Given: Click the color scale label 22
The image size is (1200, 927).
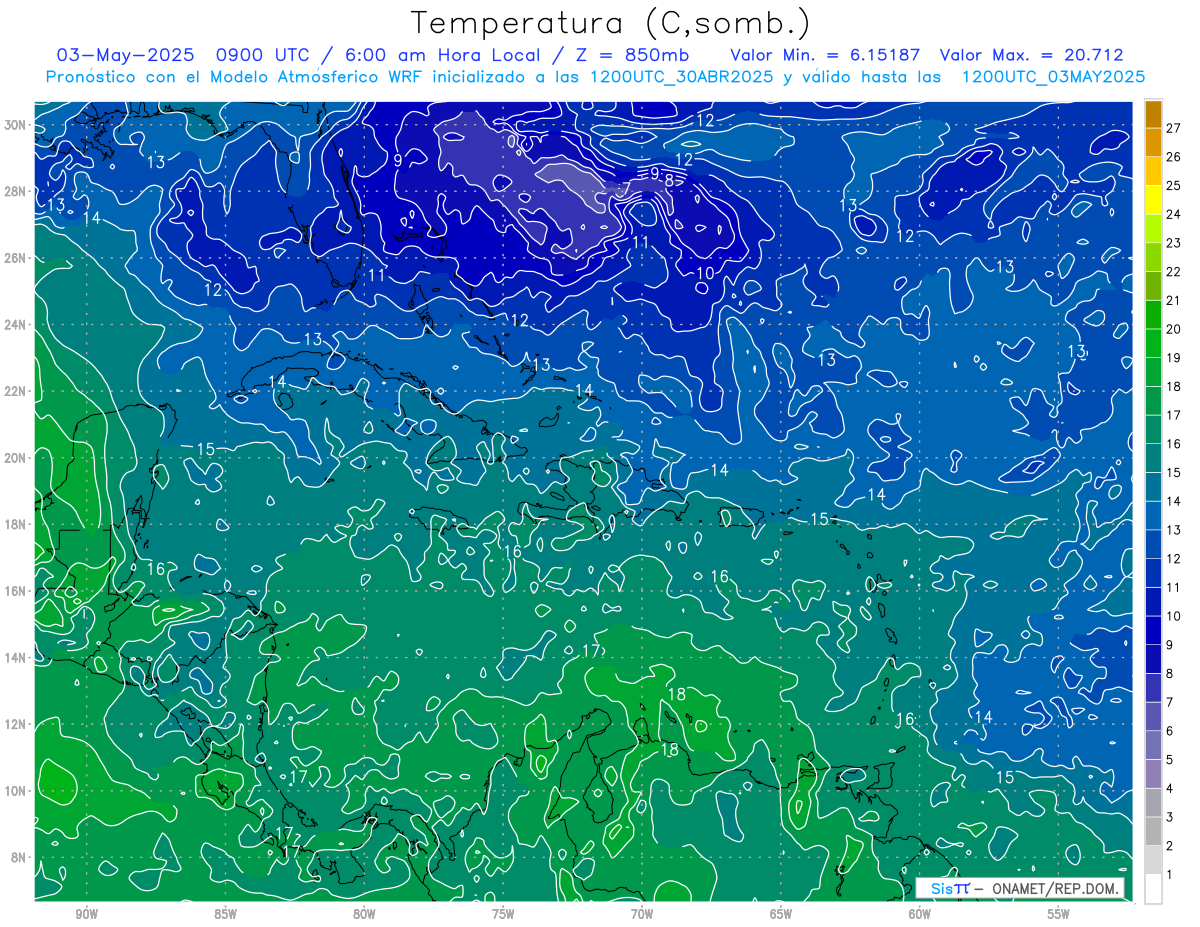Looking at the screenshot, I should [1173, 272].
